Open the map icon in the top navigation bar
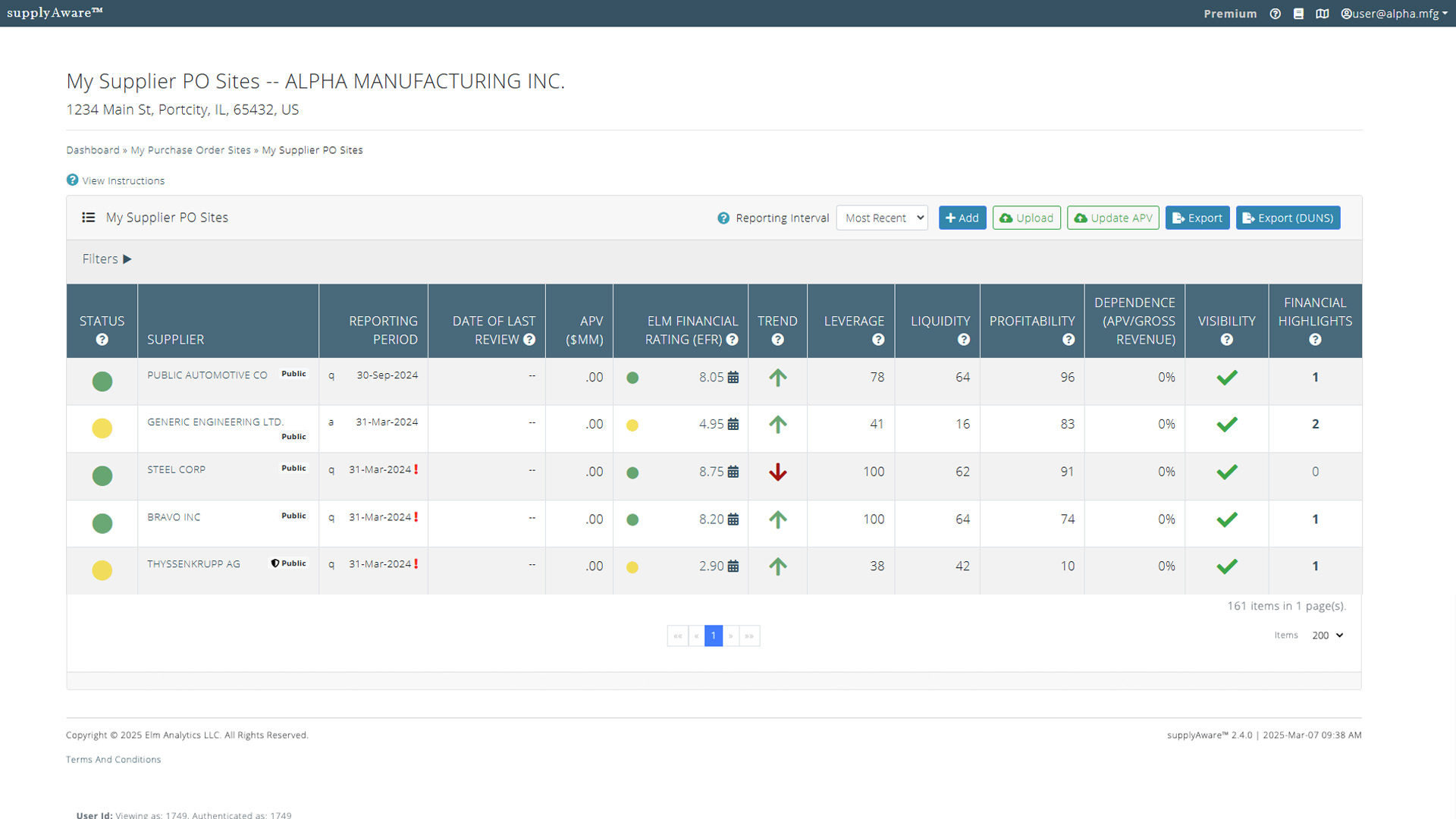Image resolution: width=1456 pixels, height=819 pixels. 1323,13
